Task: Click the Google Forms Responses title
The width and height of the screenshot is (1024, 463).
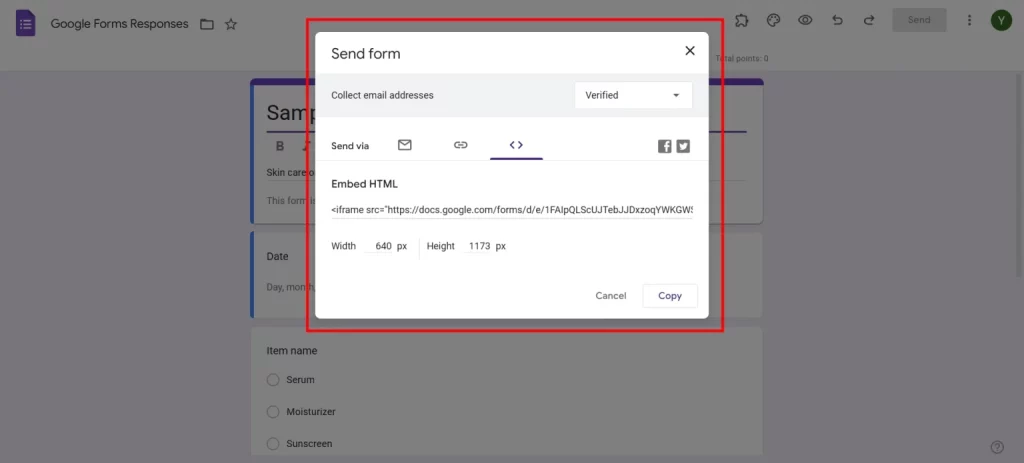Action: (x=120, y=24)
